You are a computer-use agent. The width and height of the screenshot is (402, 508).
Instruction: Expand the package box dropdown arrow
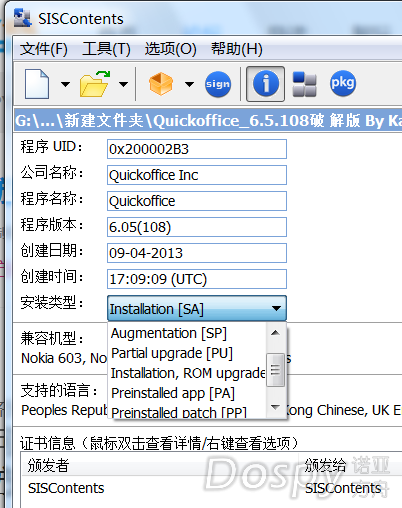(189, 84)
